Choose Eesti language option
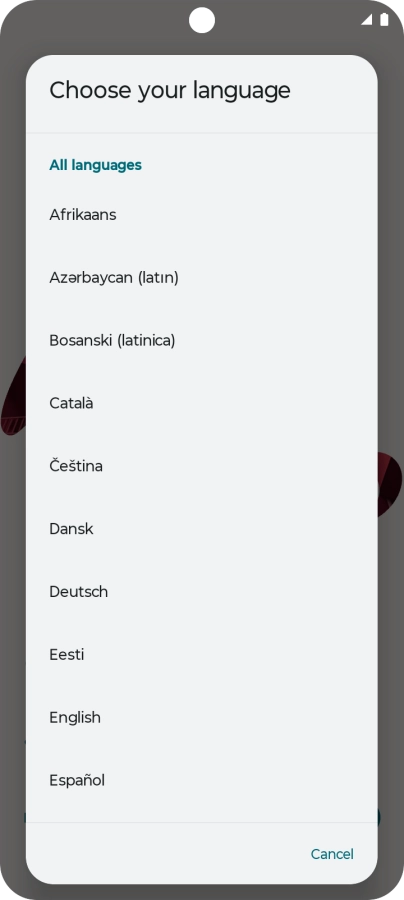The width and height of the screenshot is (404, 900). click(201, 654)
